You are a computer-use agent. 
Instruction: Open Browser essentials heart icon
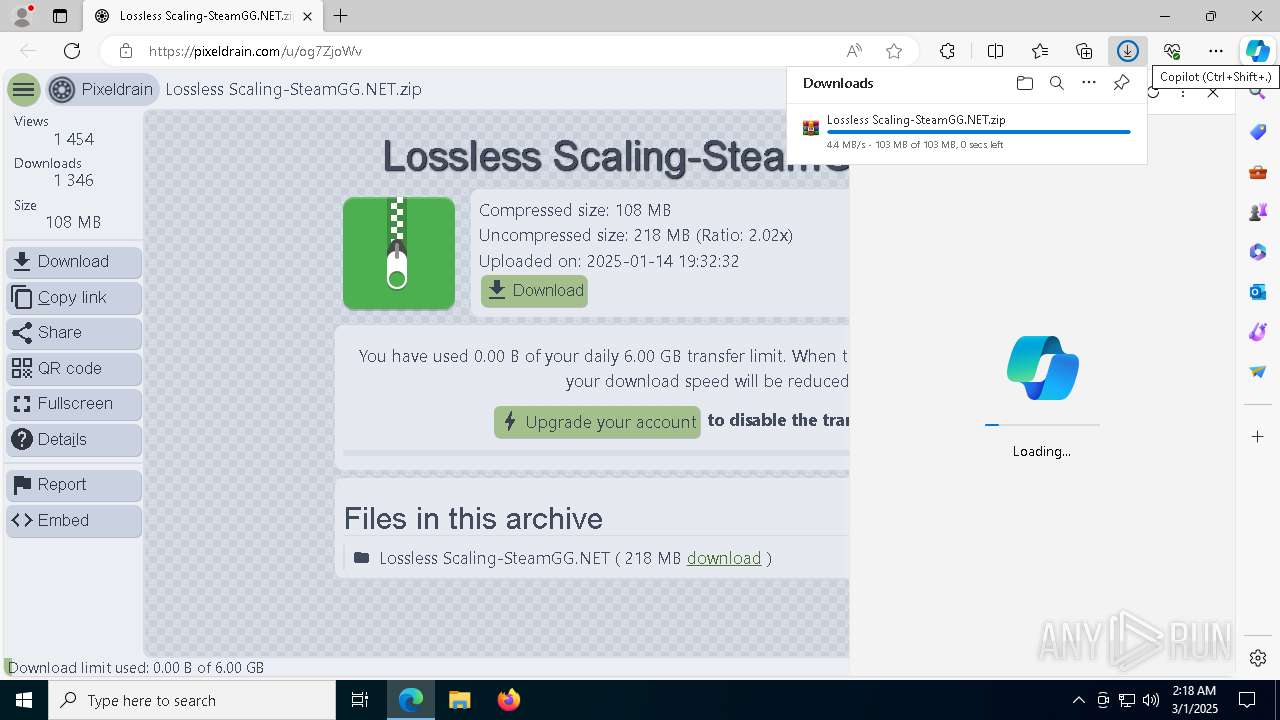coord(1172,51)
